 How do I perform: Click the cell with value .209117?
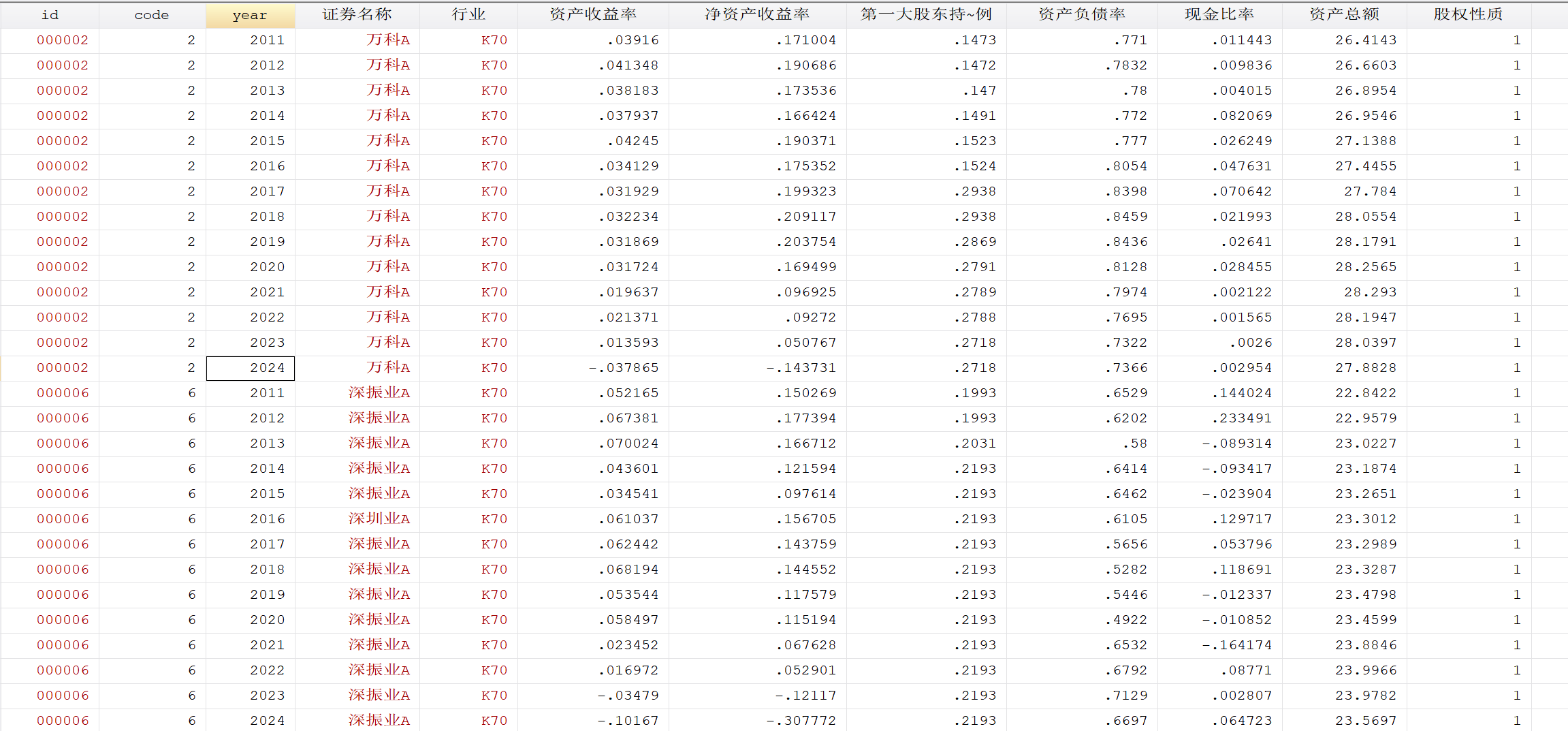[x=757, y=217]
